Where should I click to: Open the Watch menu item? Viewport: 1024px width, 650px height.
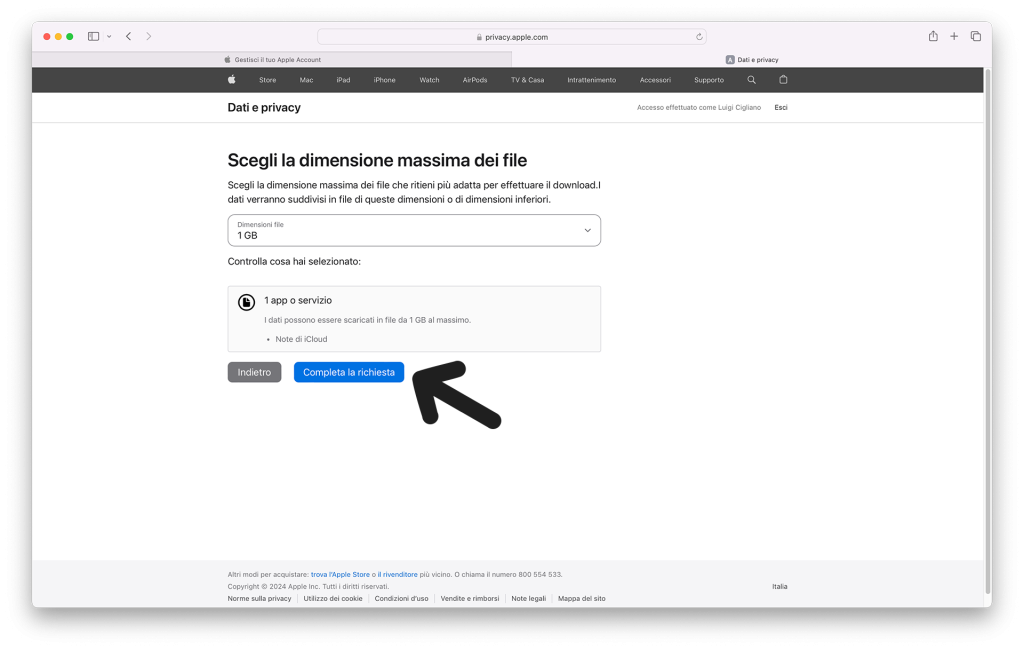429,80
